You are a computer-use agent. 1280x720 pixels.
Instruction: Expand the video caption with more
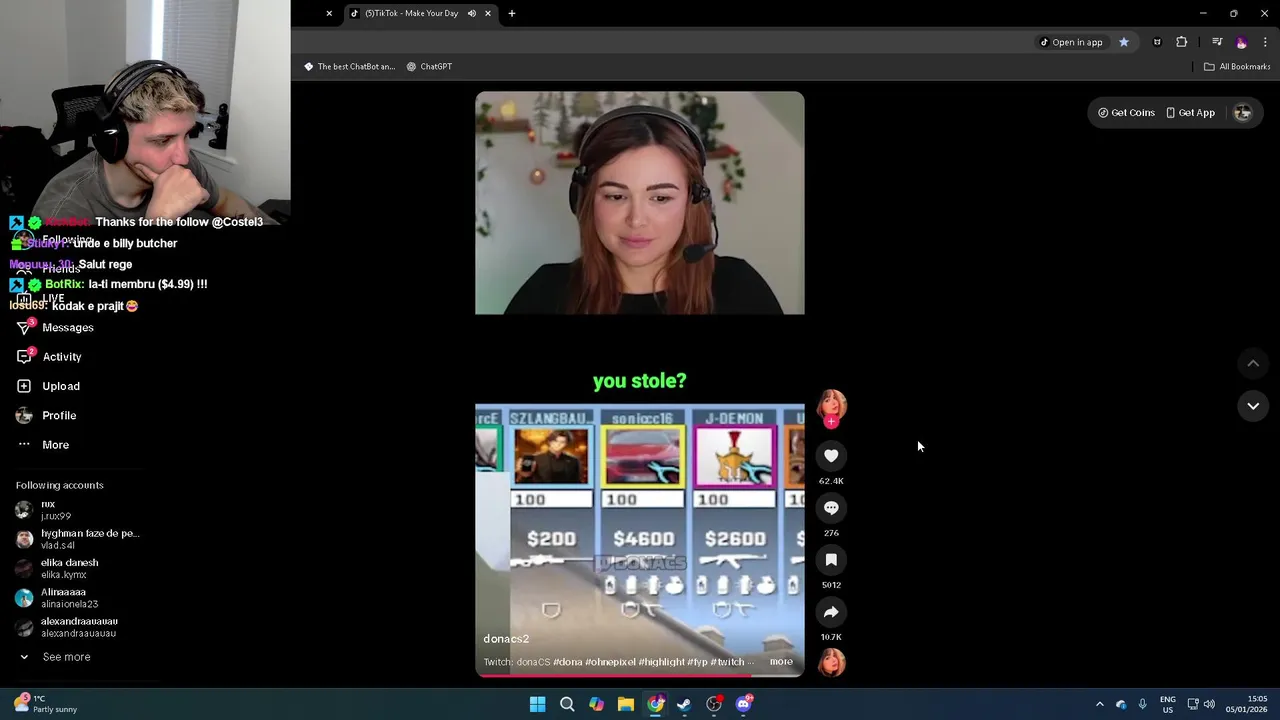pyautogui.click(x=781, y=662)
